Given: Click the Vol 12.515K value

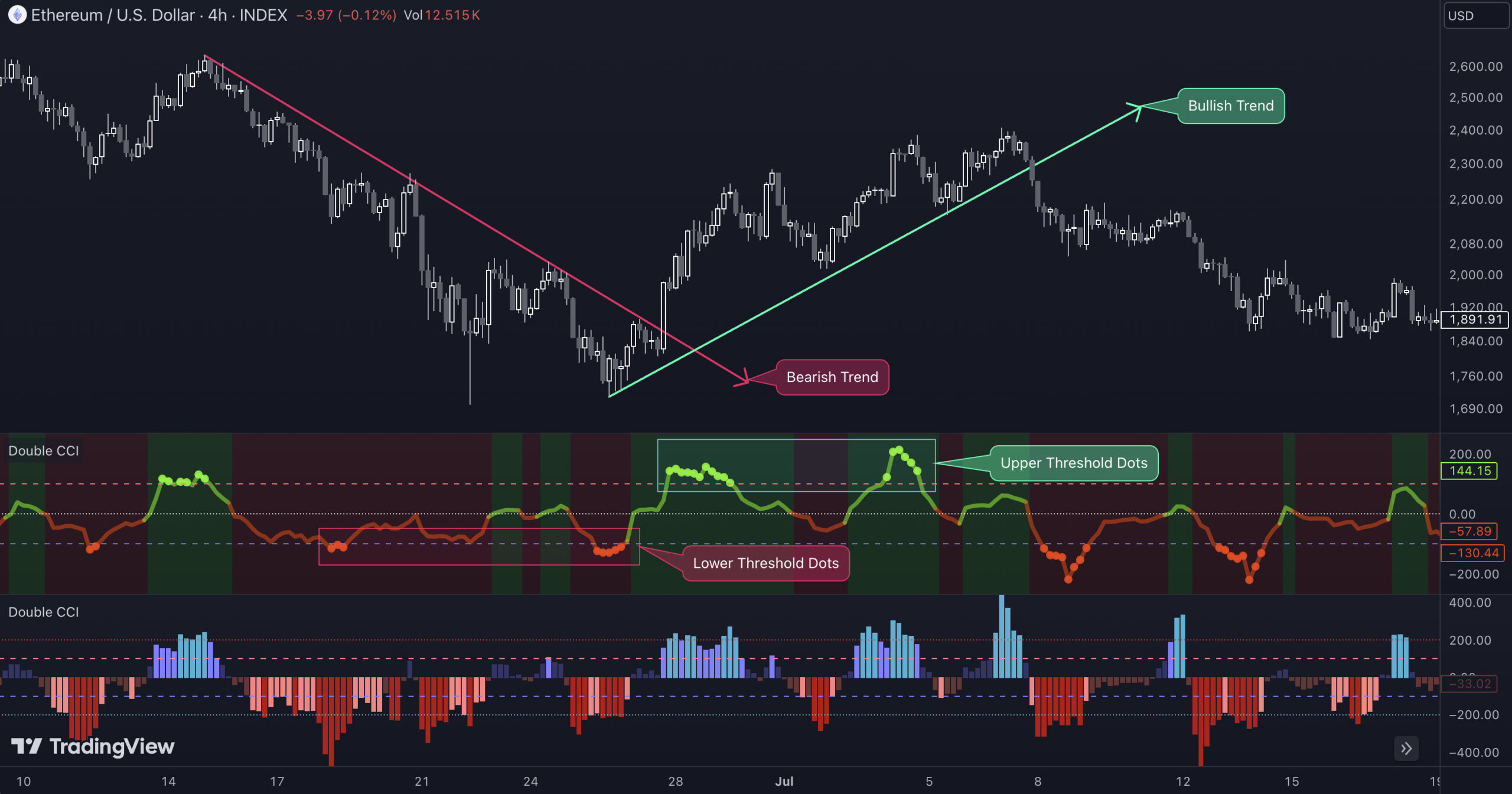Looking at the screenshot, I should click(442, 15).
